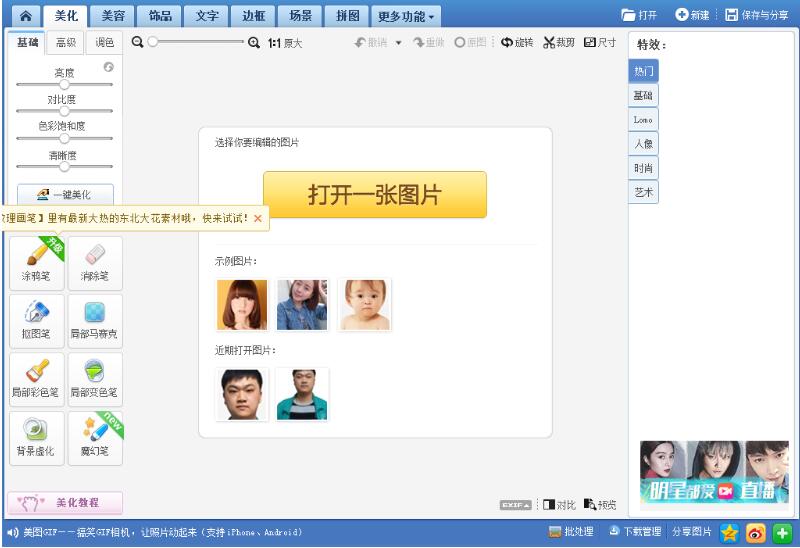
Task: Select the 基础 effects category
Action: [x=643, y=95]
